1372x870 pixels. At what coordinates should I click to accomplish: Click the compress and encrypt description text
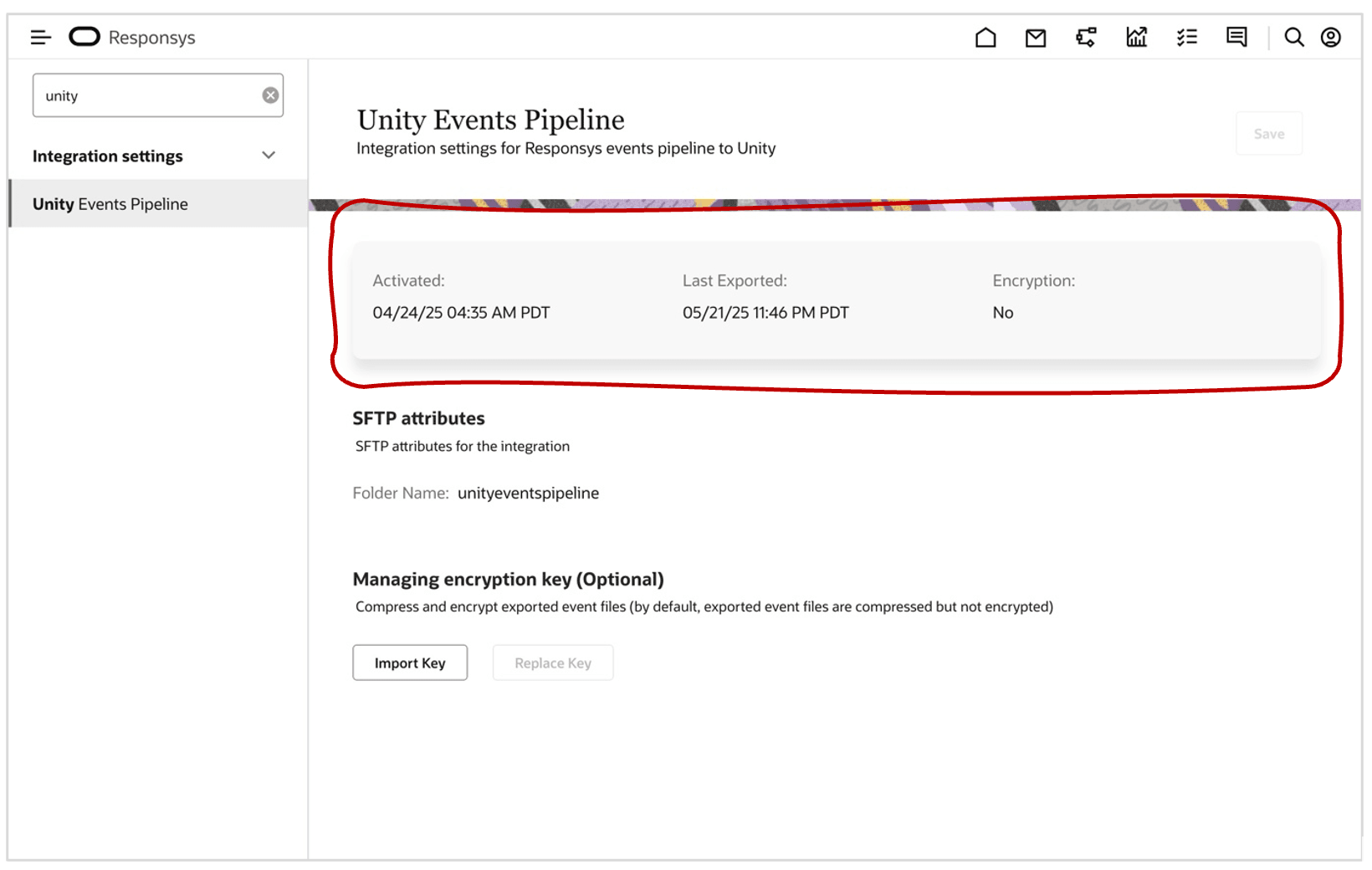(x=704, y=606)
